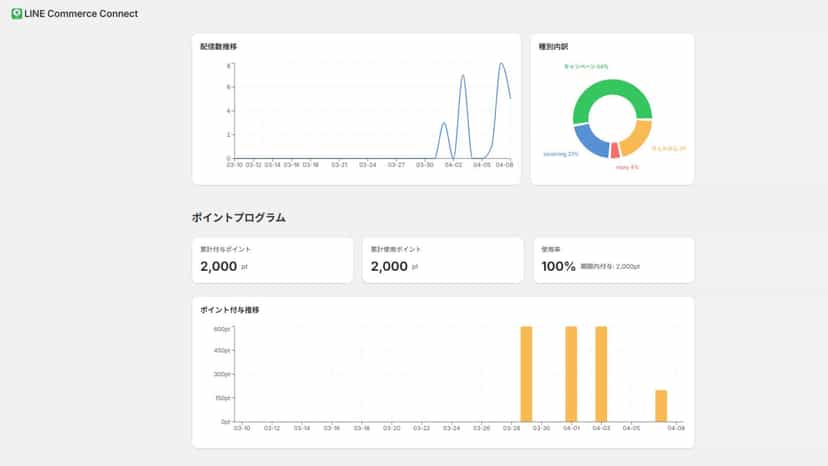828x466 pixels.
Task: Select the orange segment of the donut chart
Action: point(637,138)
